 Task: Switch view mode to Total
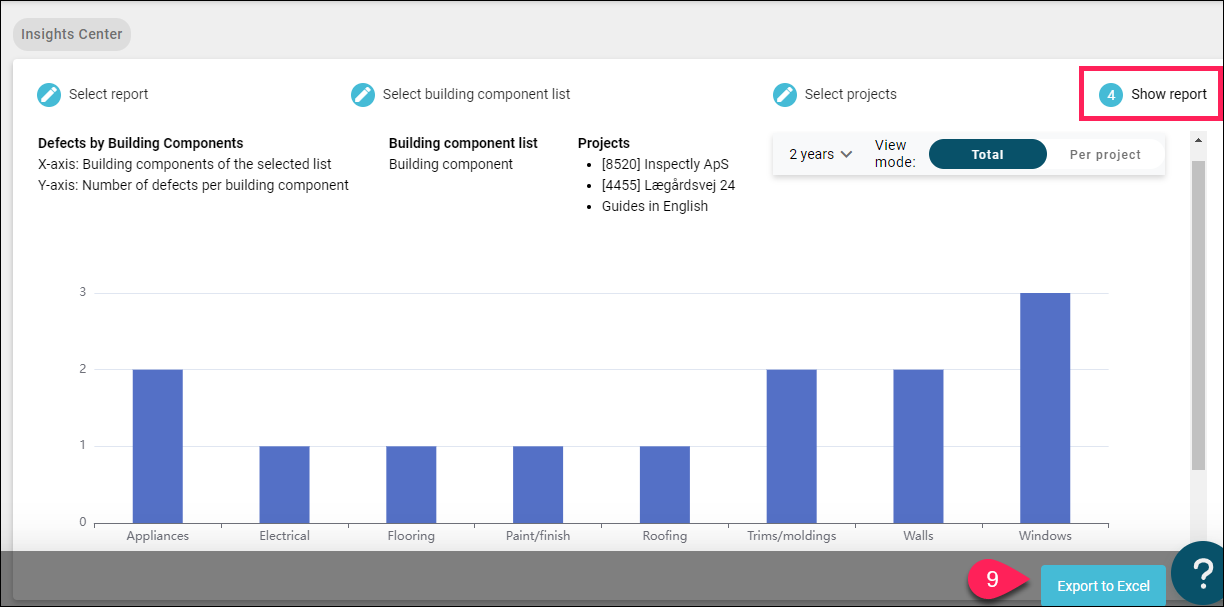coord(987,154)
